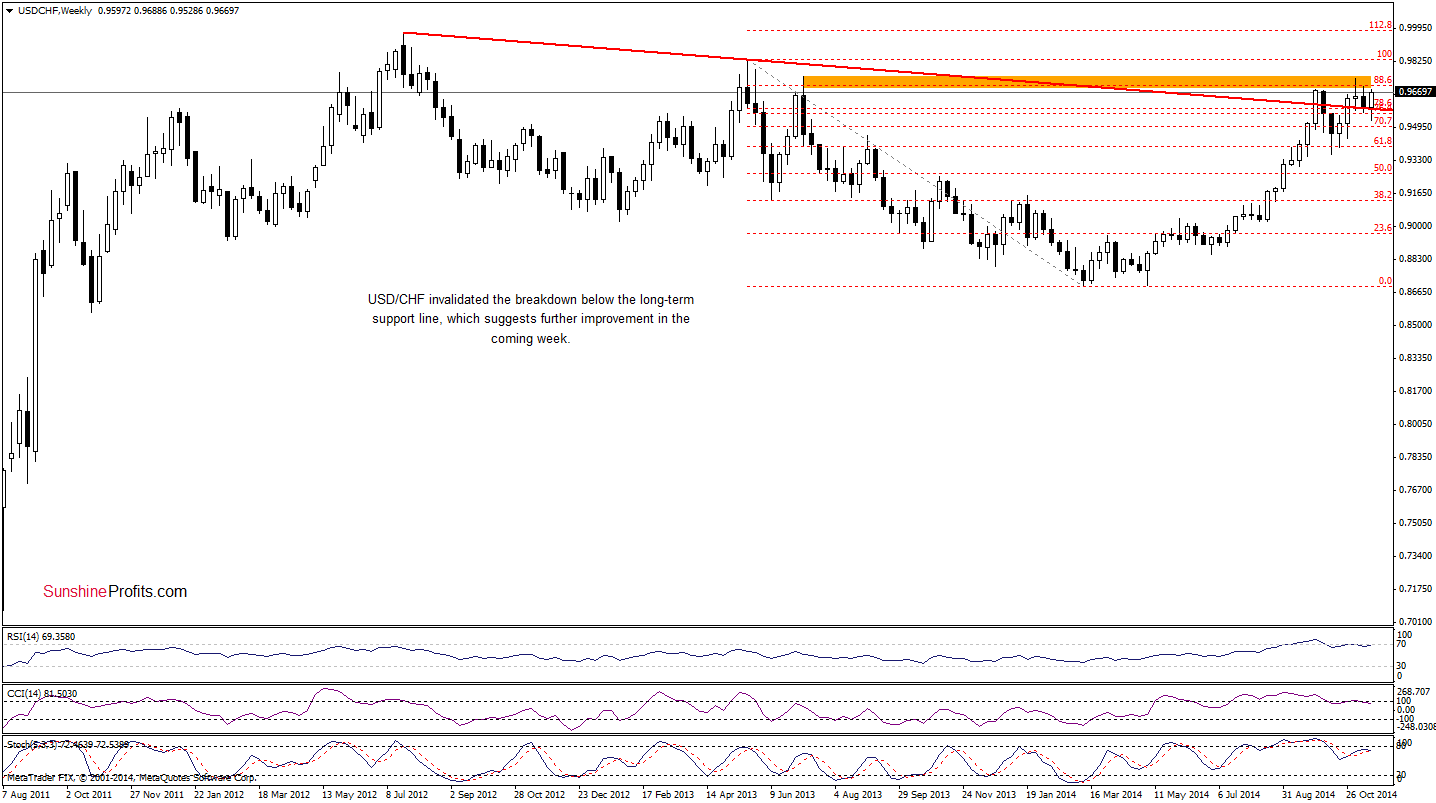Click the 100 Fibonacci level label
The image size is (1436, 803).
pyautogui.click(x=1384, y=54)
